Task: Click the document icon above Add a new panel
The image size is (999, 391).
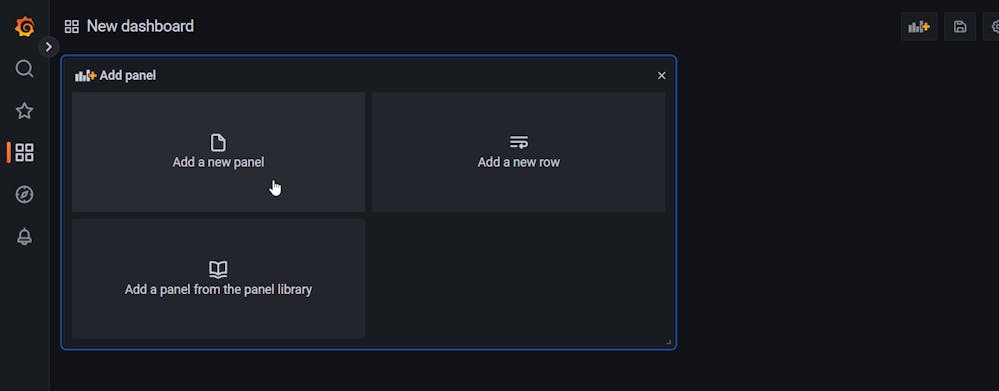Action: click(x=218, y=143)
